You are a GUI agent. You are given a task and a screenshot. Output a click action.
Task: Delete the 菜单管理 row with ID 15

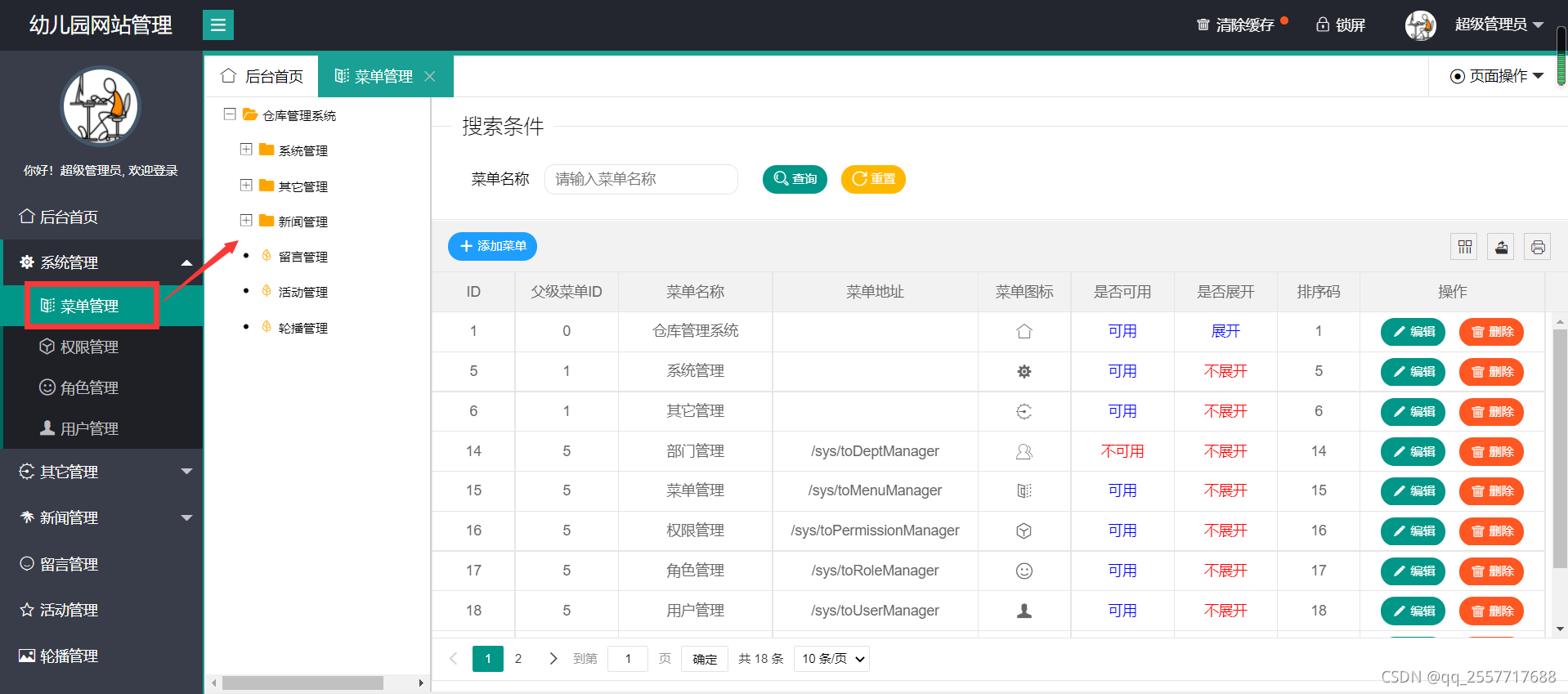pyautogui.click(x=1492, y=491)
